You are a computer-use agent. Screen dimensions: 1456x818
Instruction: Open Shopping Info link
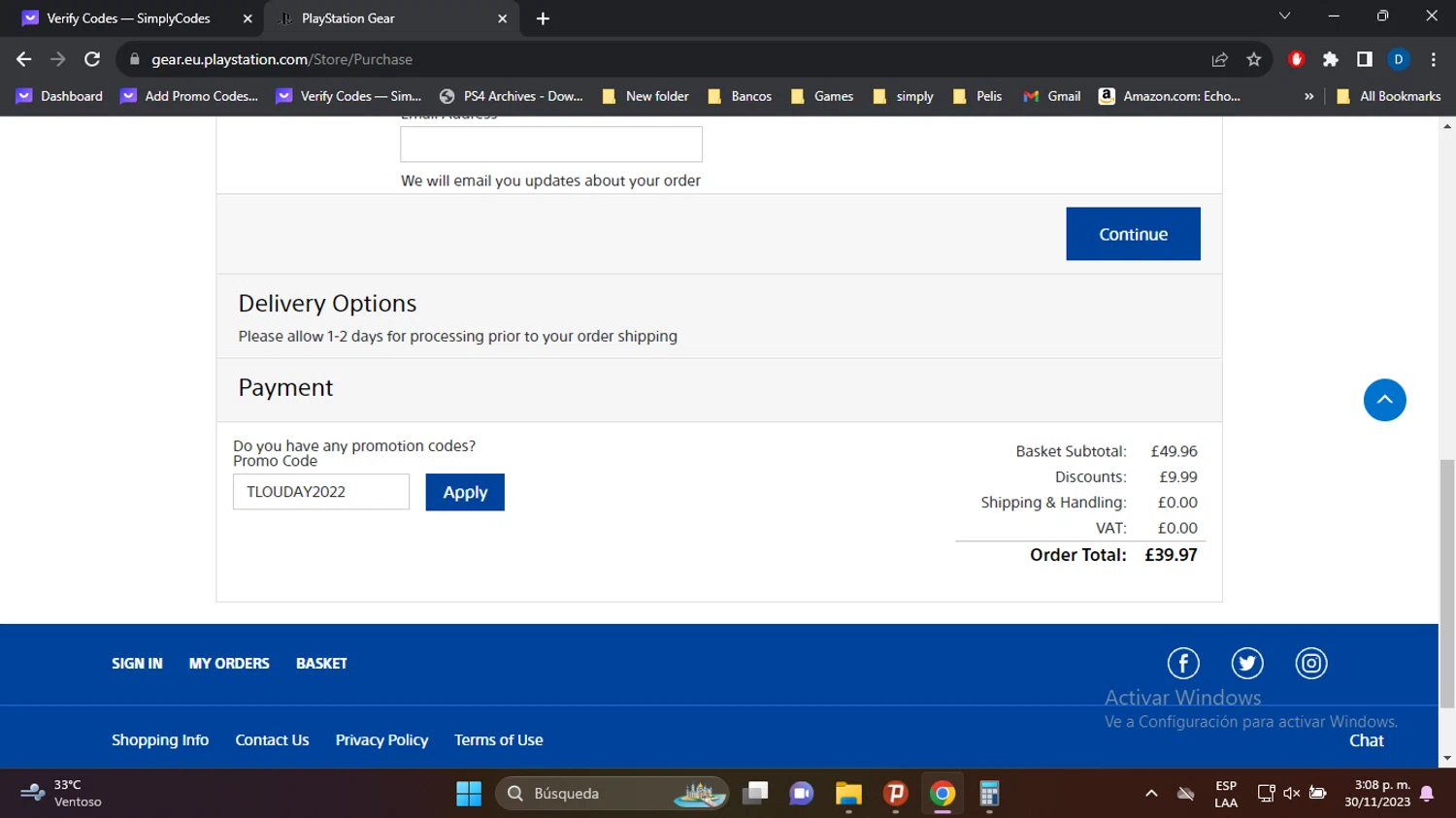point(160,740)
